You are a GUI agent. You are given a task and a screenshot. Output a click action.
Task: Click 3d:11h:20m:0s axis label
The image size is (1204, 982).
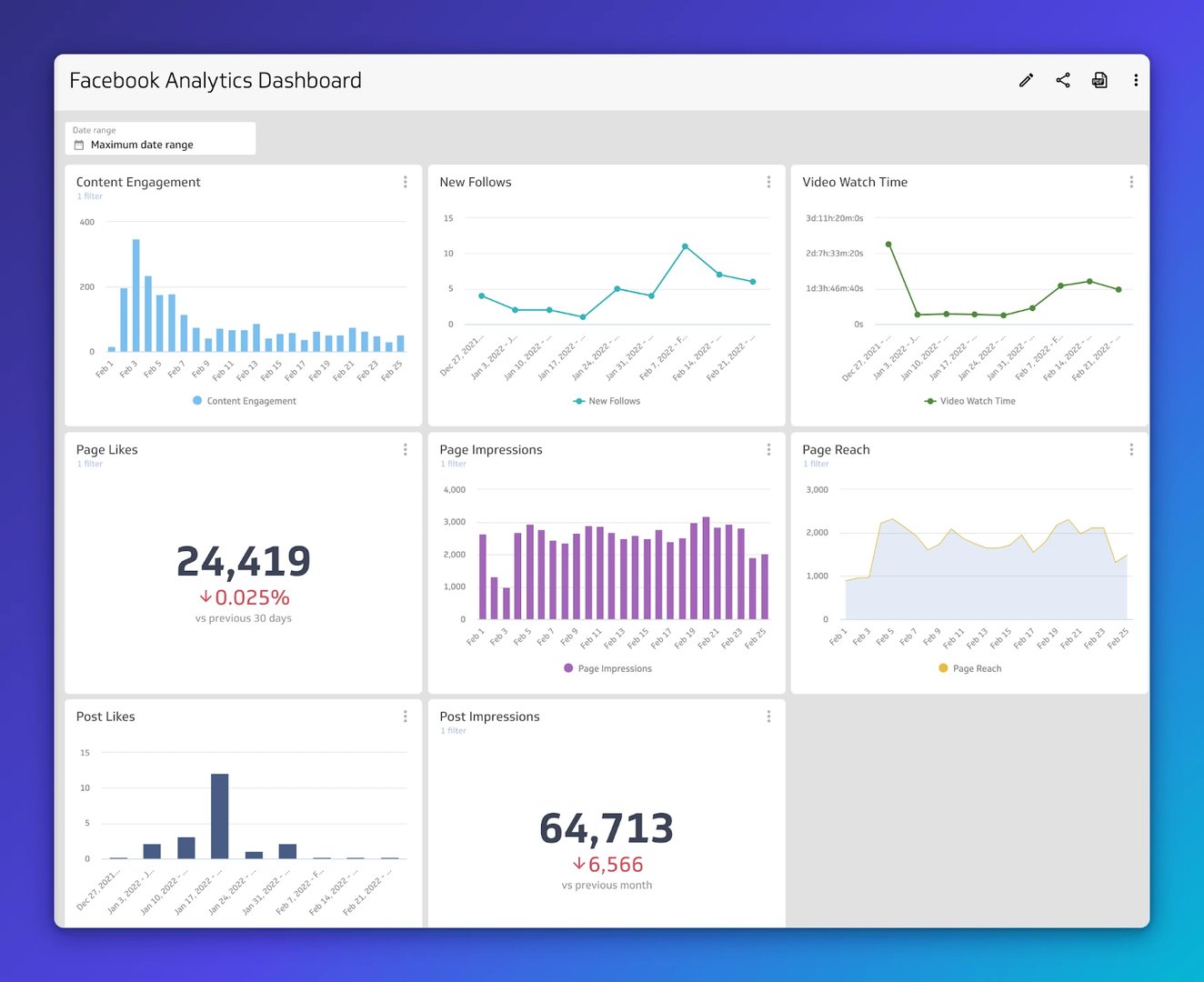[x=835, y=218]
